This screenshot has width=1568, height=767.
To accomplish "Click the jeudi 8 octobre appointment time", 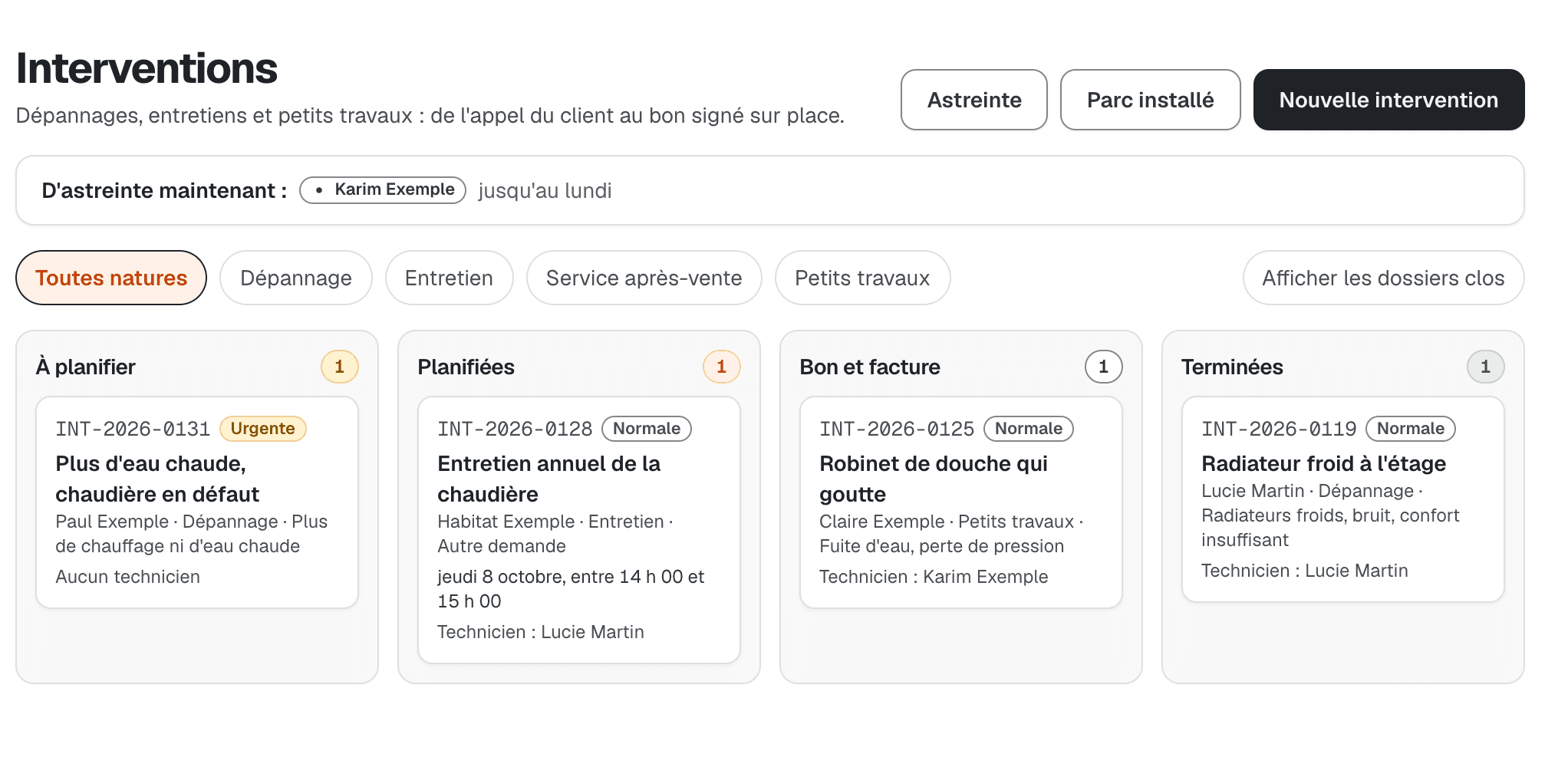I will coord(571,589).
